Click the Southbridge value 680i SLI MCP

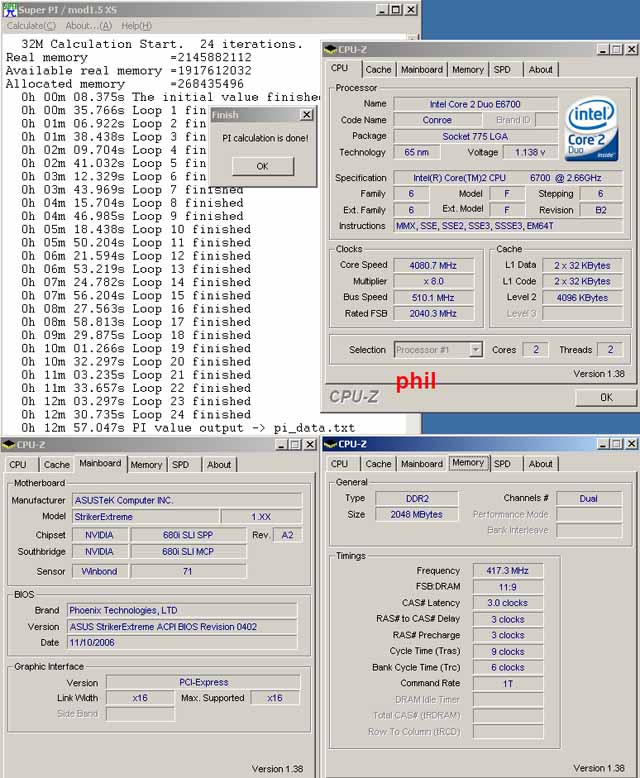[x=188, y=552]
